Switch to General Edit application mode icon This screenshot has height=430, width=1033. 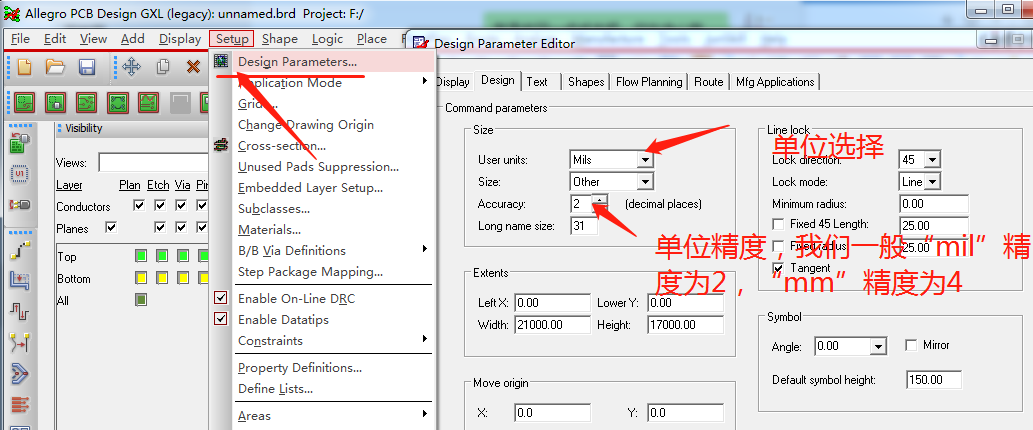coord(24,103)
